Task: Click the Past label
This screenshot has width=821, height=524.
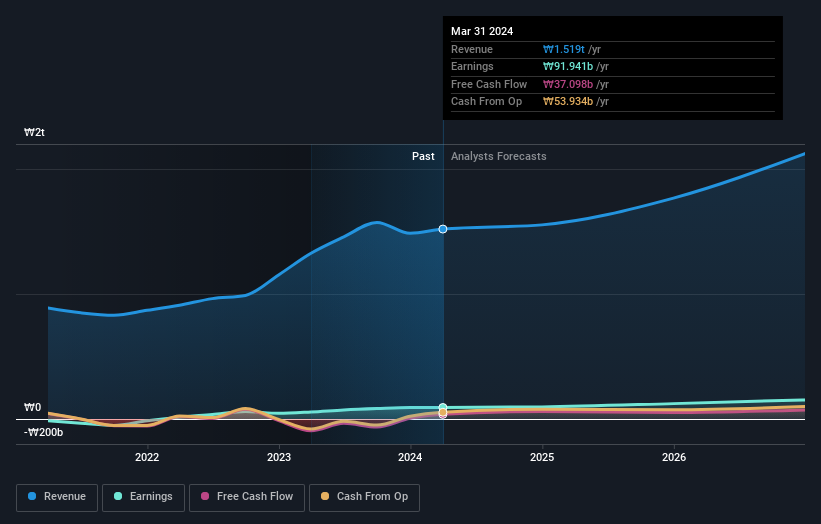Action: 423,156
